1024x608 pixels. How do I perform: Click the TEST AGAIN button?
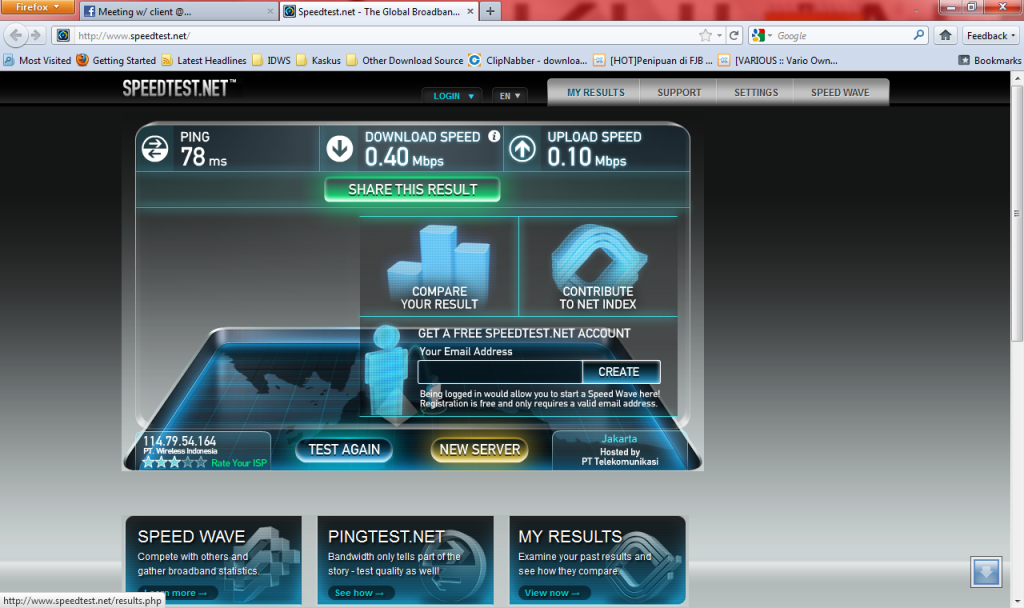pos(344,449)
